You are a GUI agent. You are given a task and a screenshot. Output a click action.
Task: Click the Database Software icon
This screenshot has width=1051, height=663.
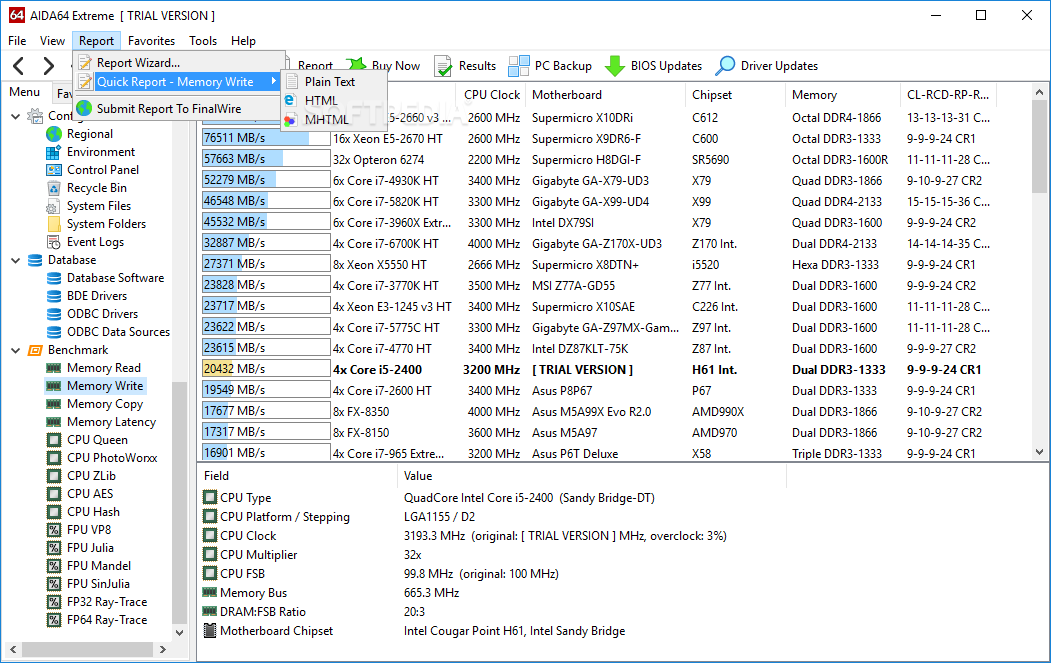54,278
